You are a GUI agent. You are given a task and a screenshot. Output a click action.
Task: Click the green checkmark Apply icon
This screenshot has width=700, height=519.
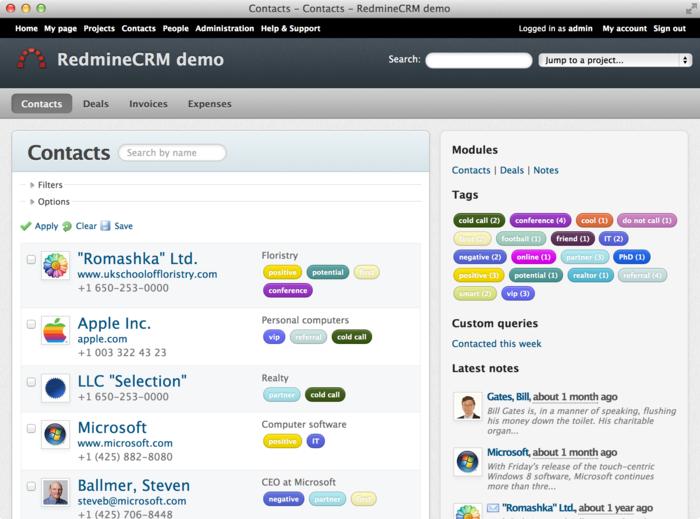26,226
